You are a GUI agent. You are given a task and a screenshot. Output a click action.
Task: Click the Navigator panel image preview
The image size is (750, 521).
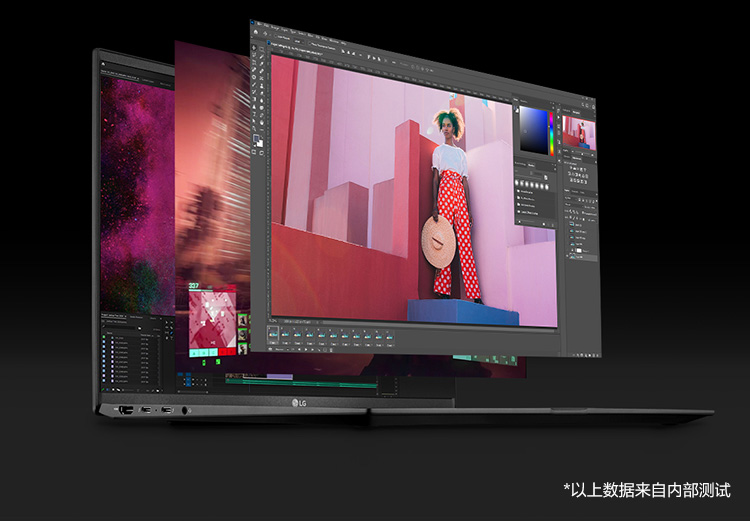pyautogui.click(x=579, y=133)
